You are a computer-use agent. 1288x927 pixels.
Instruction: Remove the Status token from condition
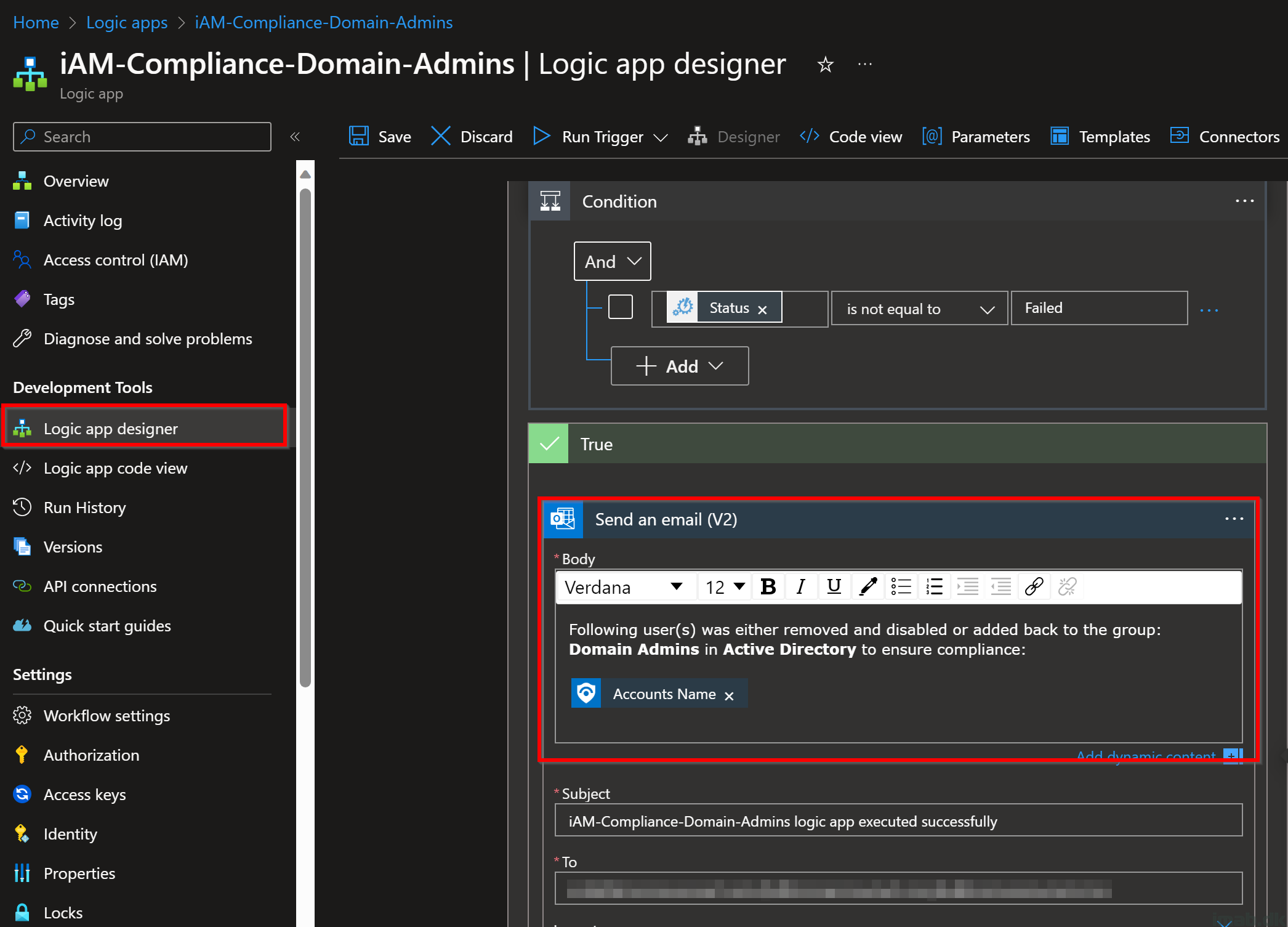click(762, 310)
